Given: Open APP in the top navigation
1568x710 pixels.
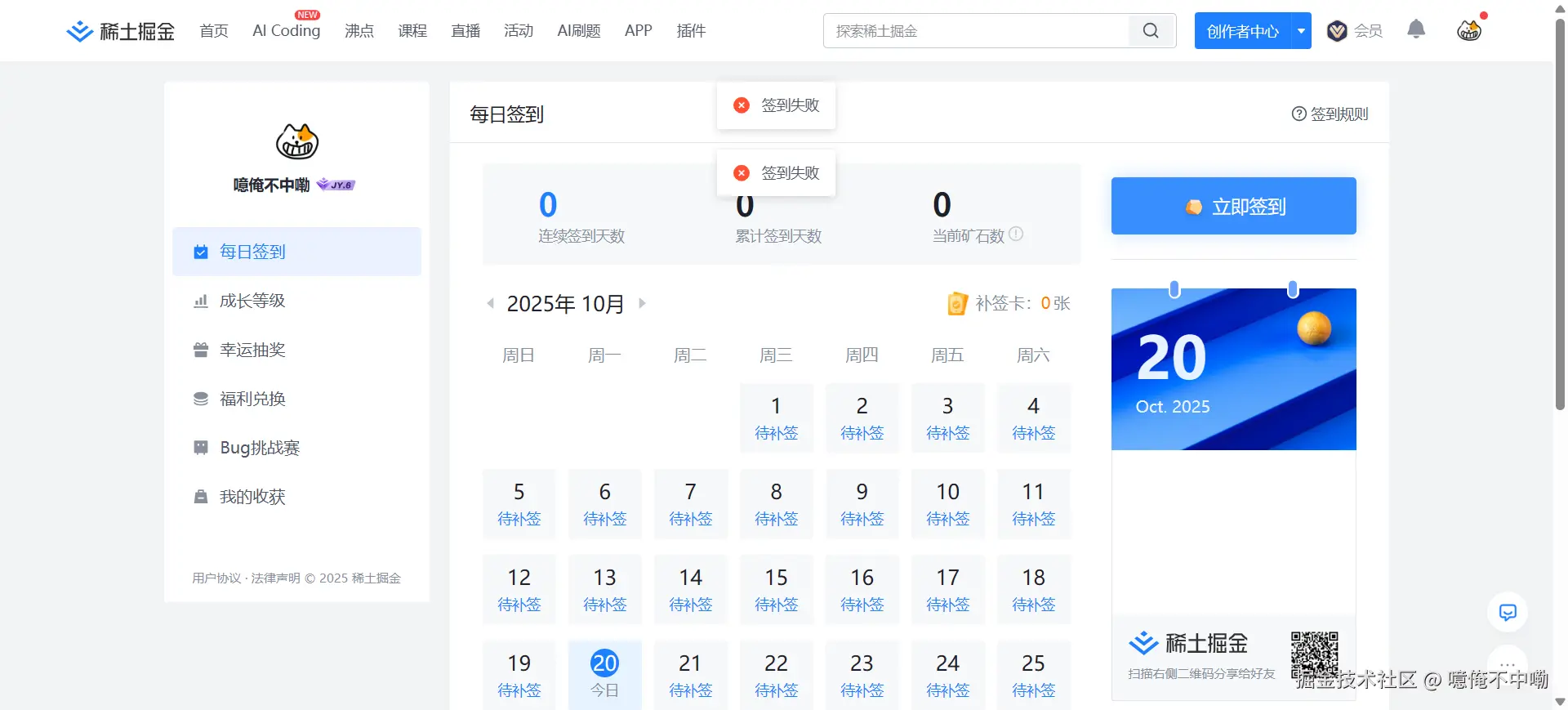Looking at the screenshot, I should pyautogui.click(x=639, y=31).
